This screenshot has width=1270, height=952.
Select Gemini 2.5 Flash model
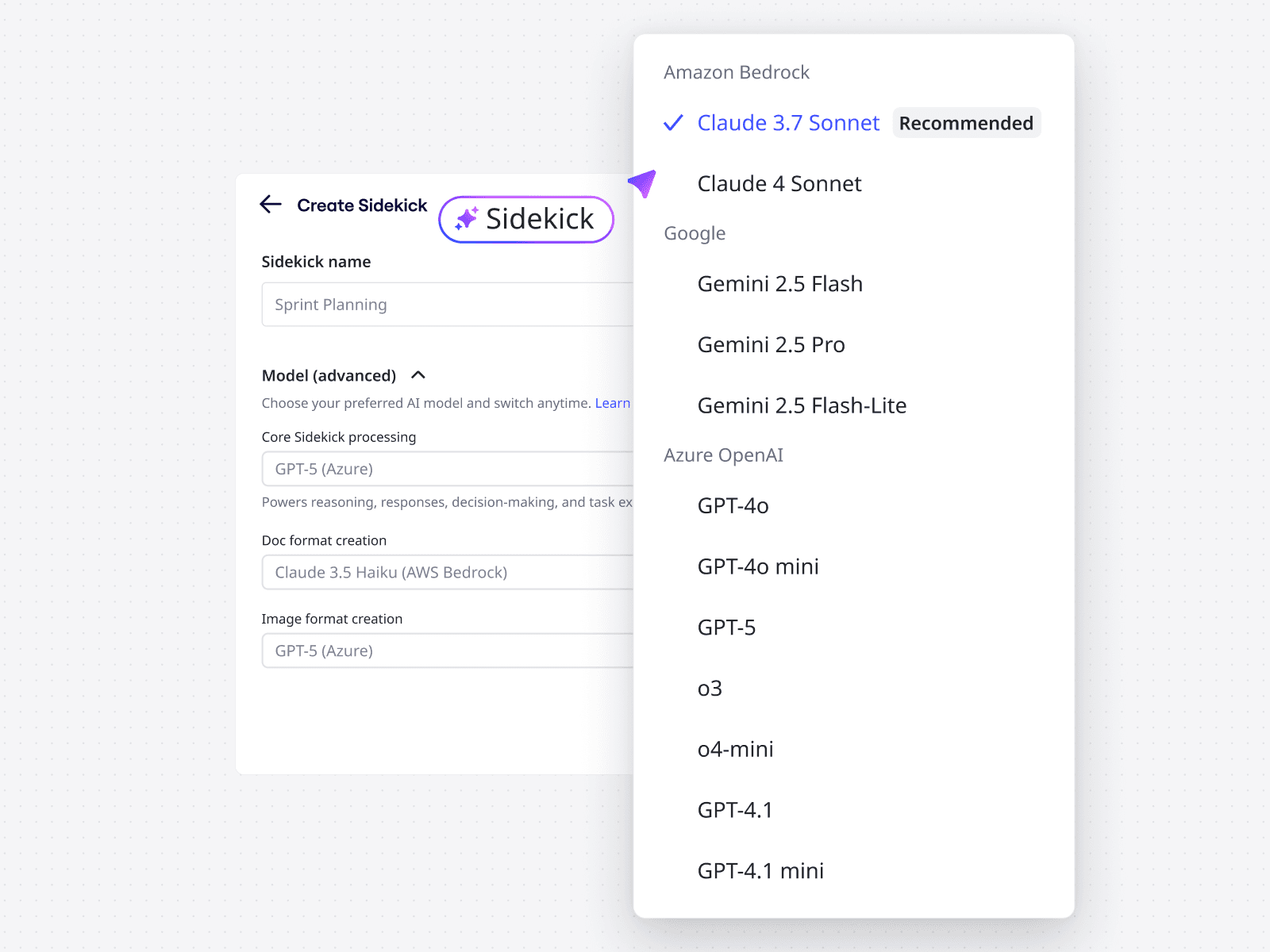click(x=779, y=284)
